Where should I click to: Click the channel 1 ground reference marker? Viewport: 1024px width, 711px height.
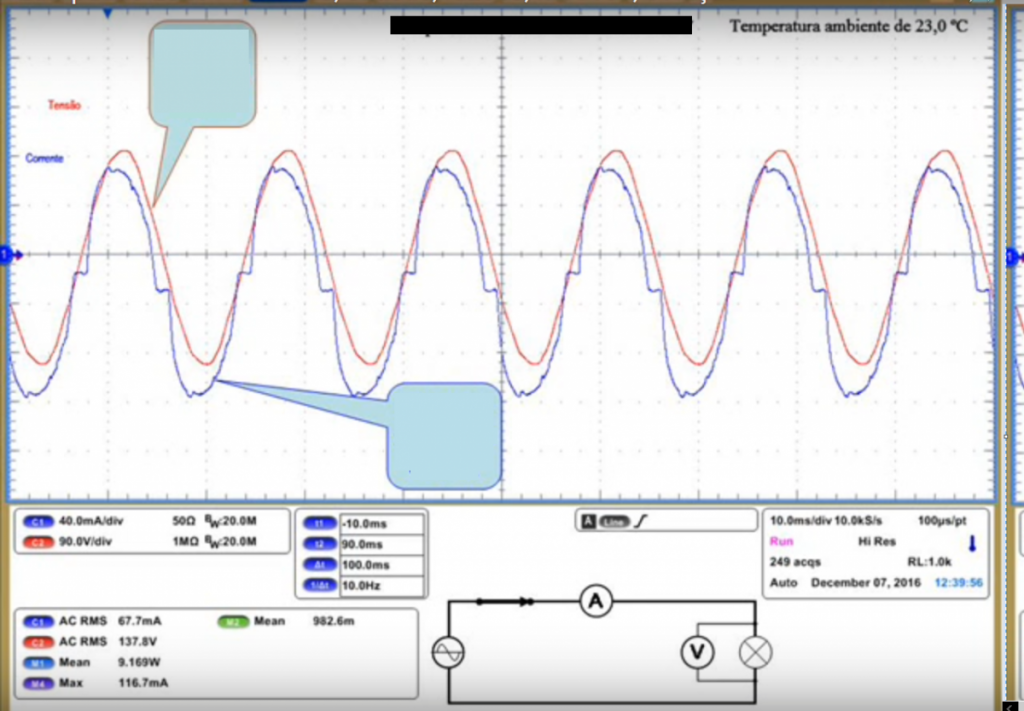[4, 256]
